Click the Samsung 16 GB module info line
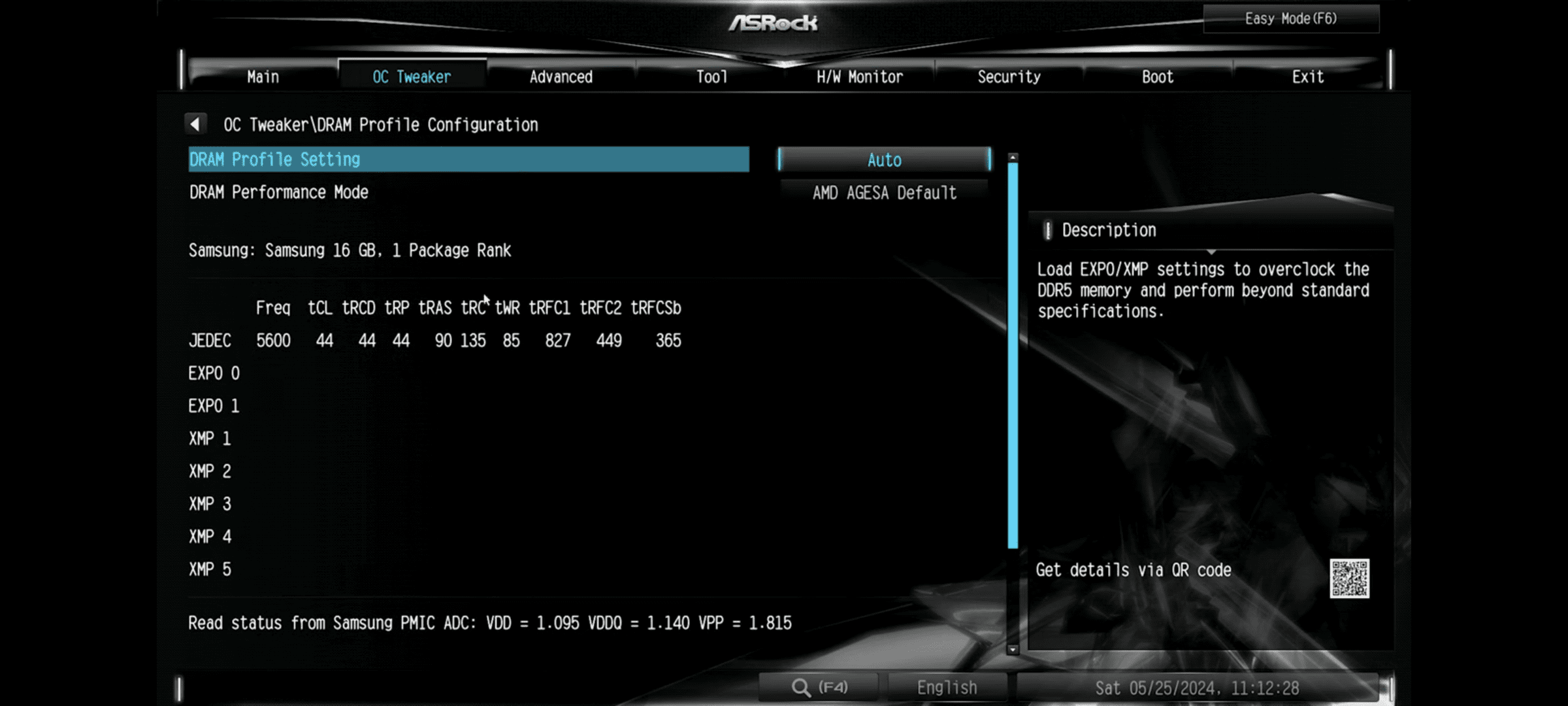 tap(350, 250)
